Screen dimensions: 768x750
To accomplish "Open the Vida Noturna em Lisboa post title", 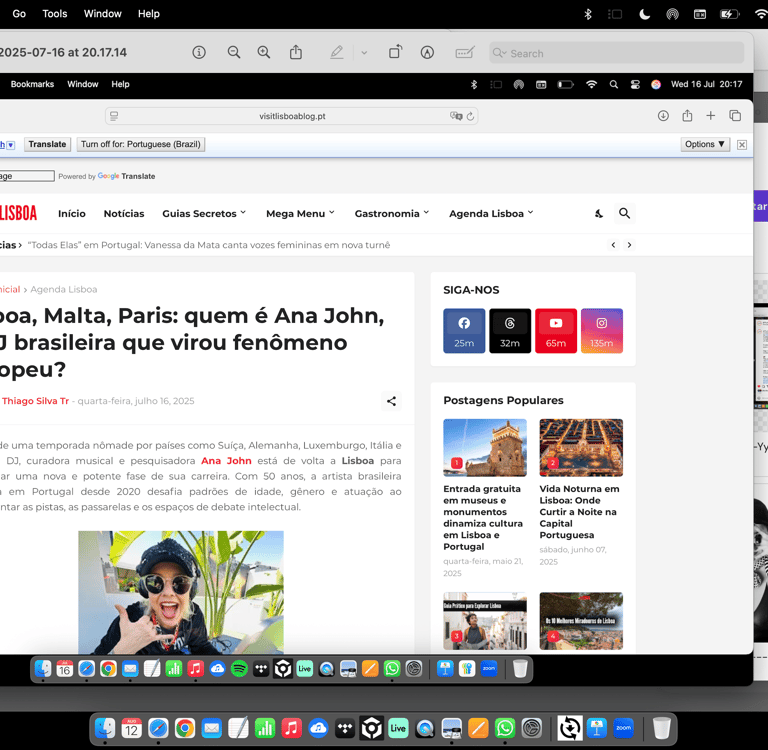I will point(579,512).
